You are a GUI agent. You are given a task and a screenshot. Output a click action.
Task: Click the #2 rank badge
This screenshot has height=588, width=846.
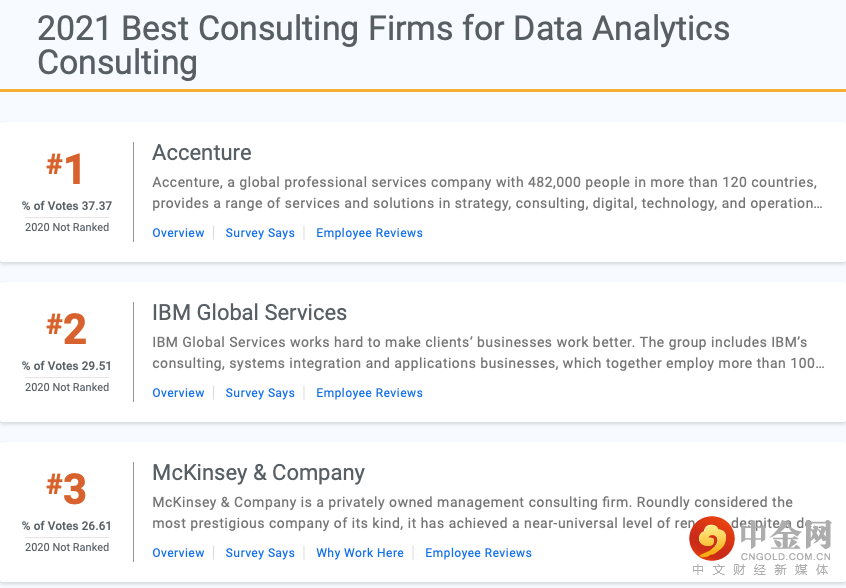coord(66,329)
